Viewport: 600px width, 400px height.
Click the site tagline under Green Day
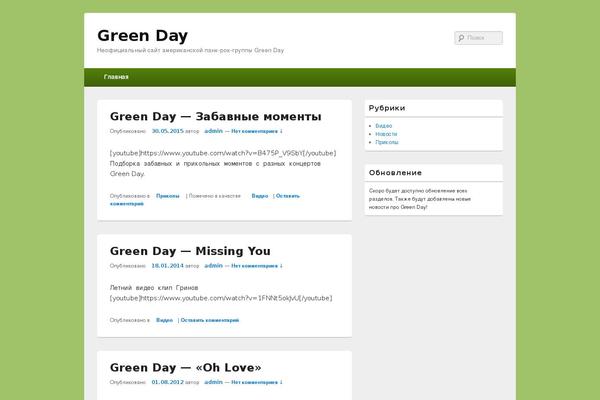coord(190,50)
